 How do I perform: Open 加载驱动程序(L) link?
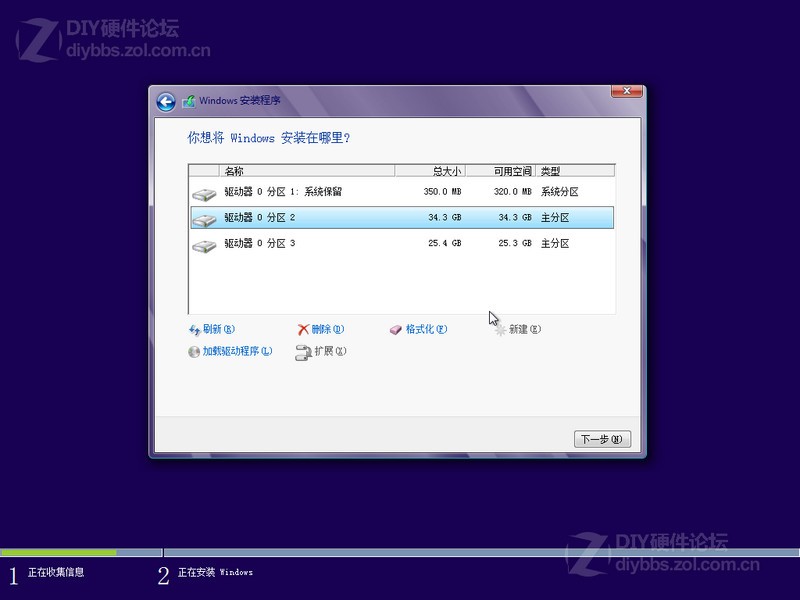[x=237, y=351]
